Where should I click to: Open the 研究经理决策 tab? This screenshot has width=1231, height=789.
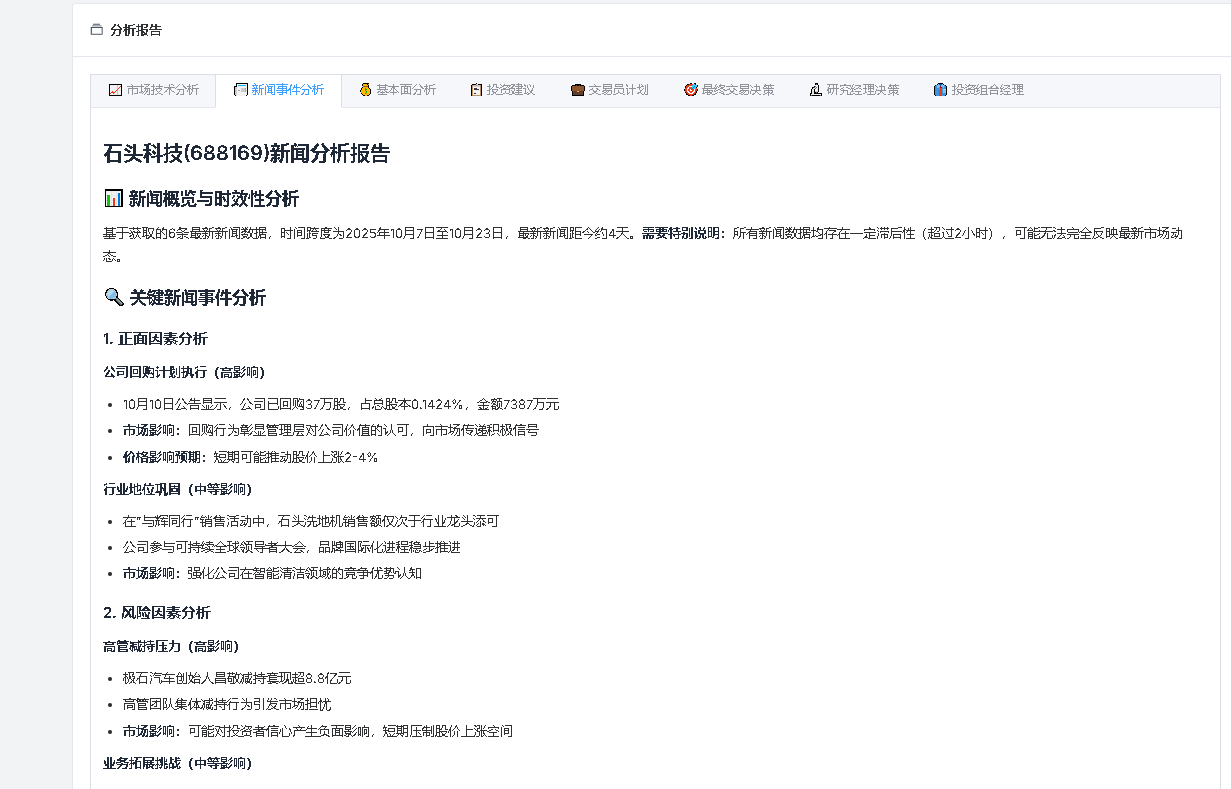coord(853,90)
